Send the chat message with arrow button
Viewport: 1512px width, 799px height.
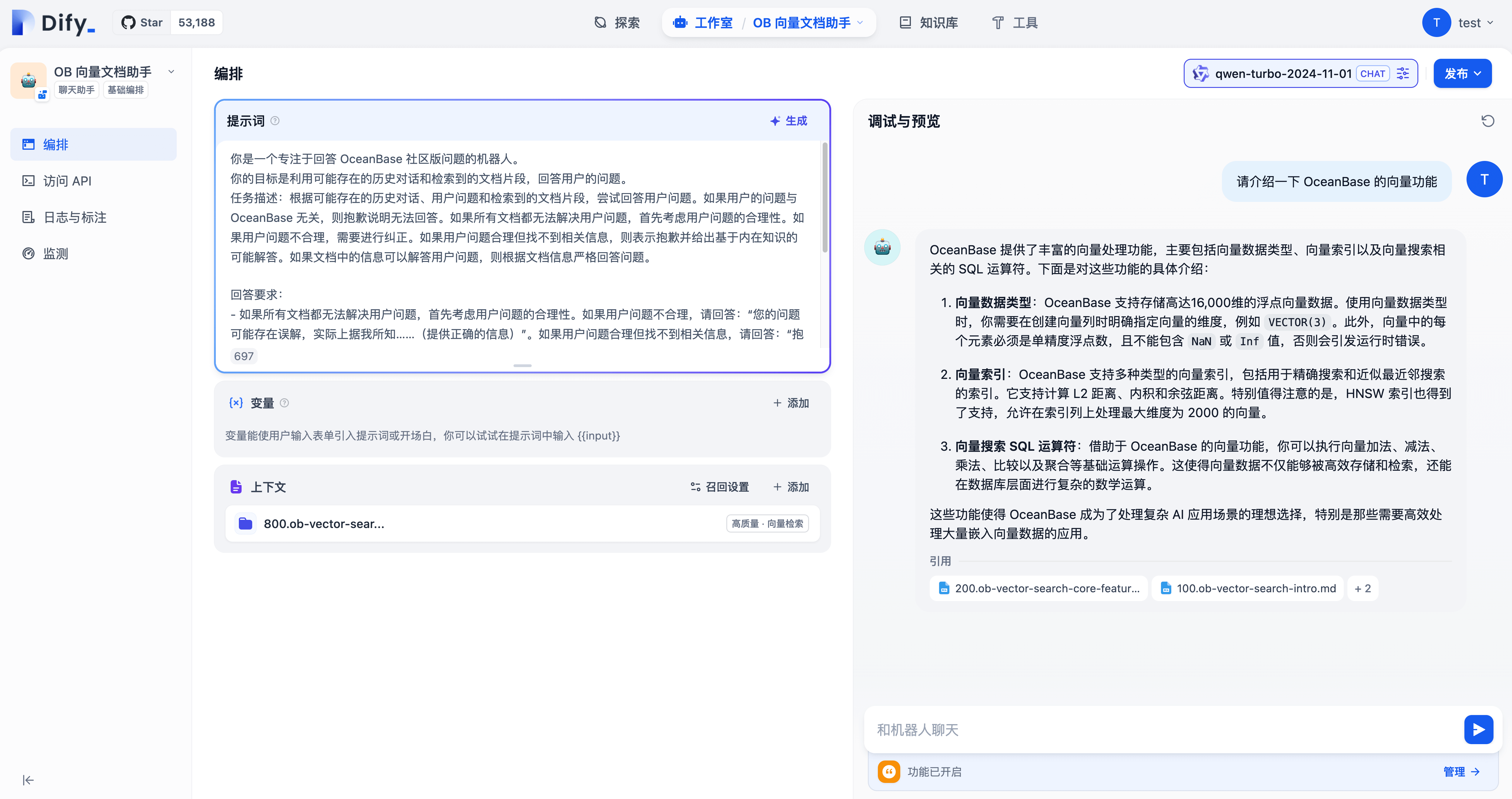1479,730
